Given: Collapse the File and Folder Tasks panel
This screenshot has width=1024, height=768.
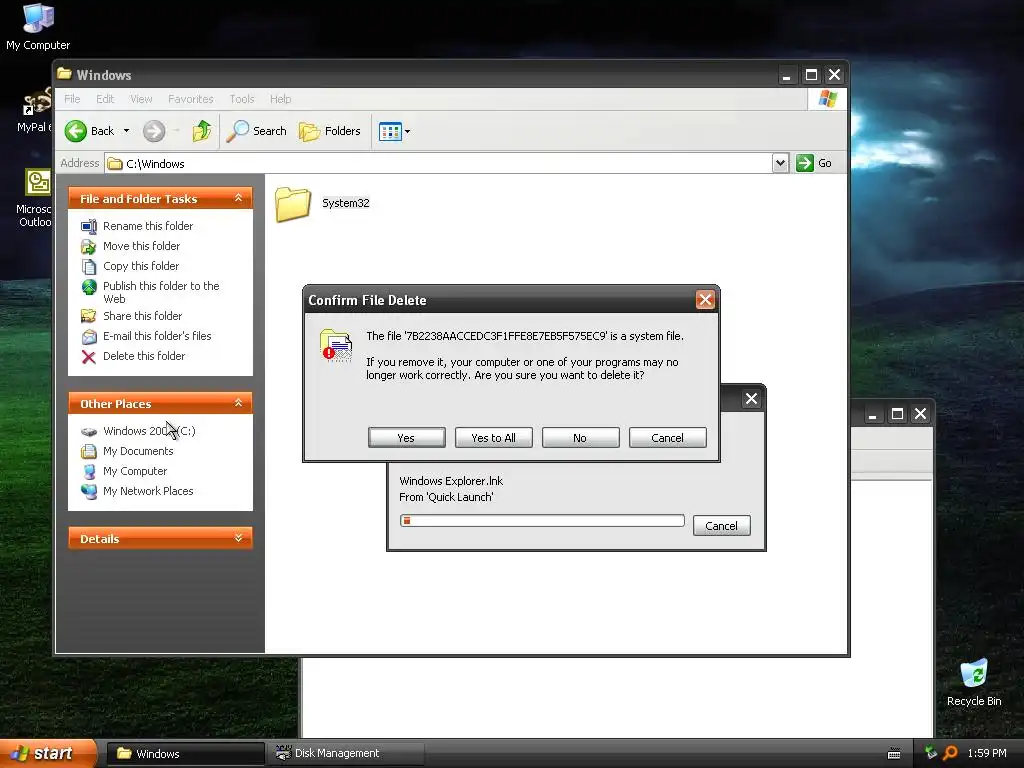Looking at the screenshot, I should click(x=238, y=198).
